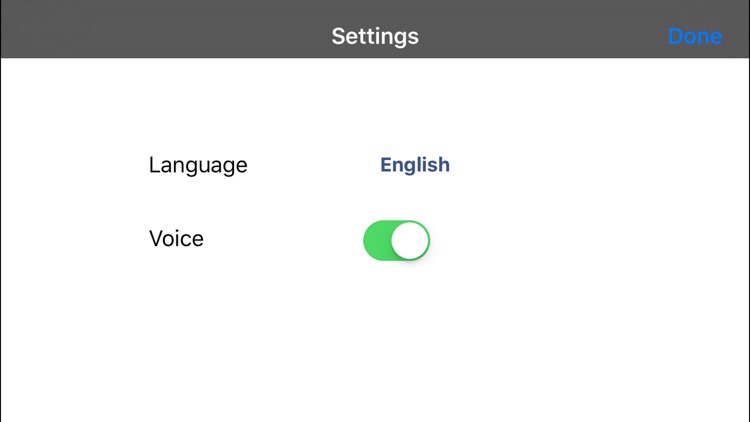Change language from English

(x=415, y=165)
